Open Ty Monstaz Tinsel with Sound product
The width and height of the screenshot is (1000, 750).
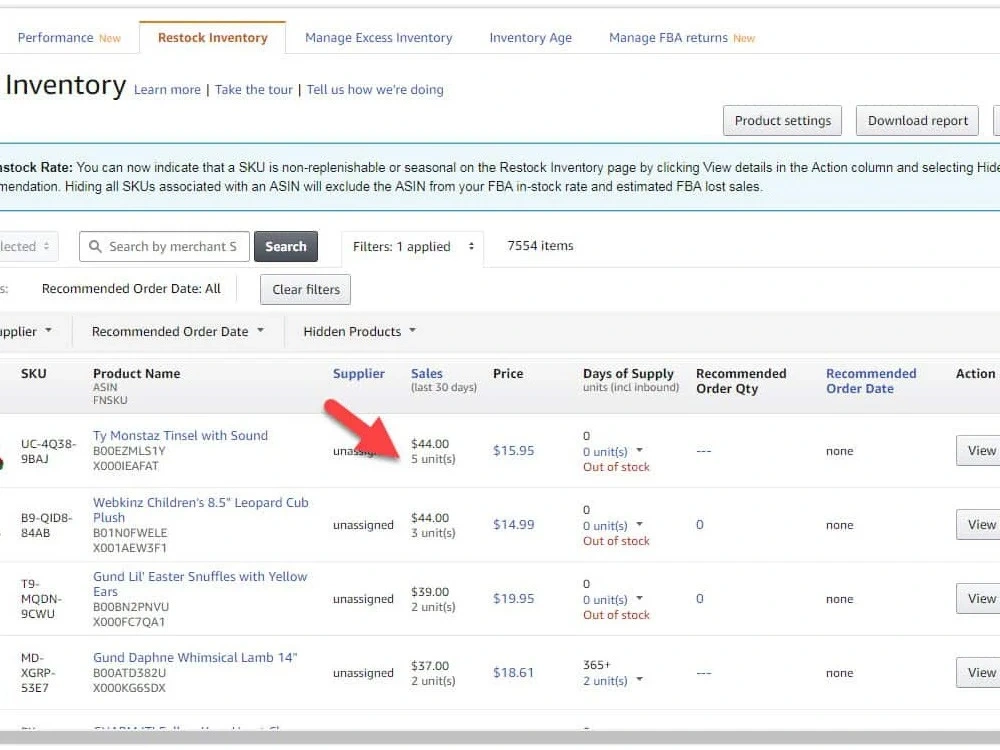pos(180,436)
